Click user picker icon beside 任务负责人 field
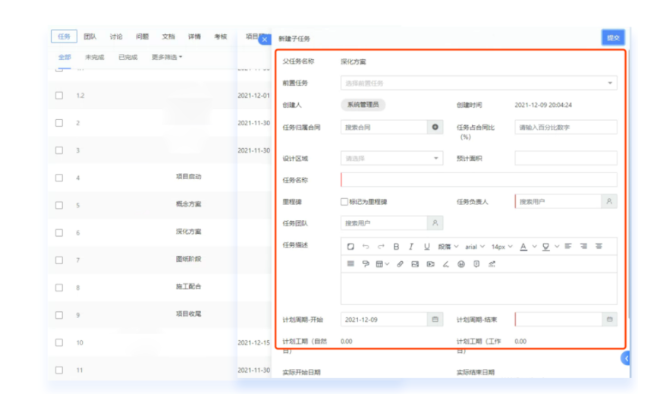Viewport: 666px width, 412px height. pyautogui.click(x=609, y=201)
